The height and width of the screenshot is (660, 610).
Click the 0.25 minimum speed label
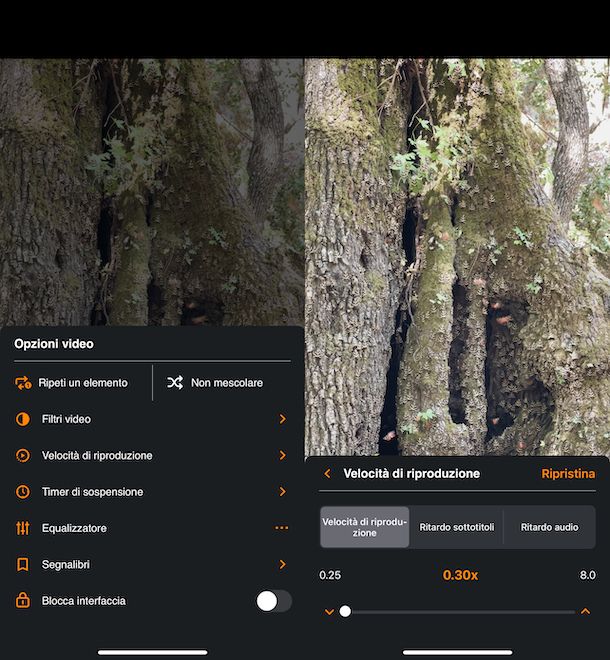tap(330, 575)
